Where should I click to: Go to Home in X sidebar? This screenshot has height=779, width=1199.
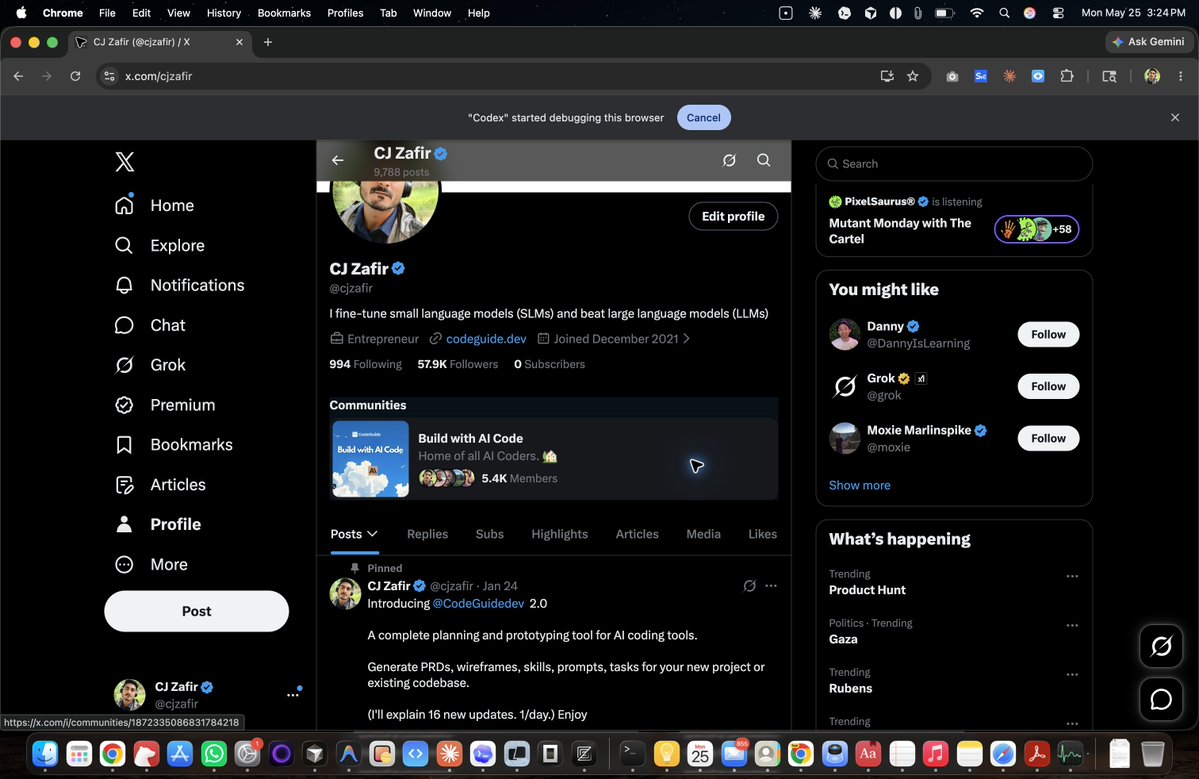coord(154,205)
